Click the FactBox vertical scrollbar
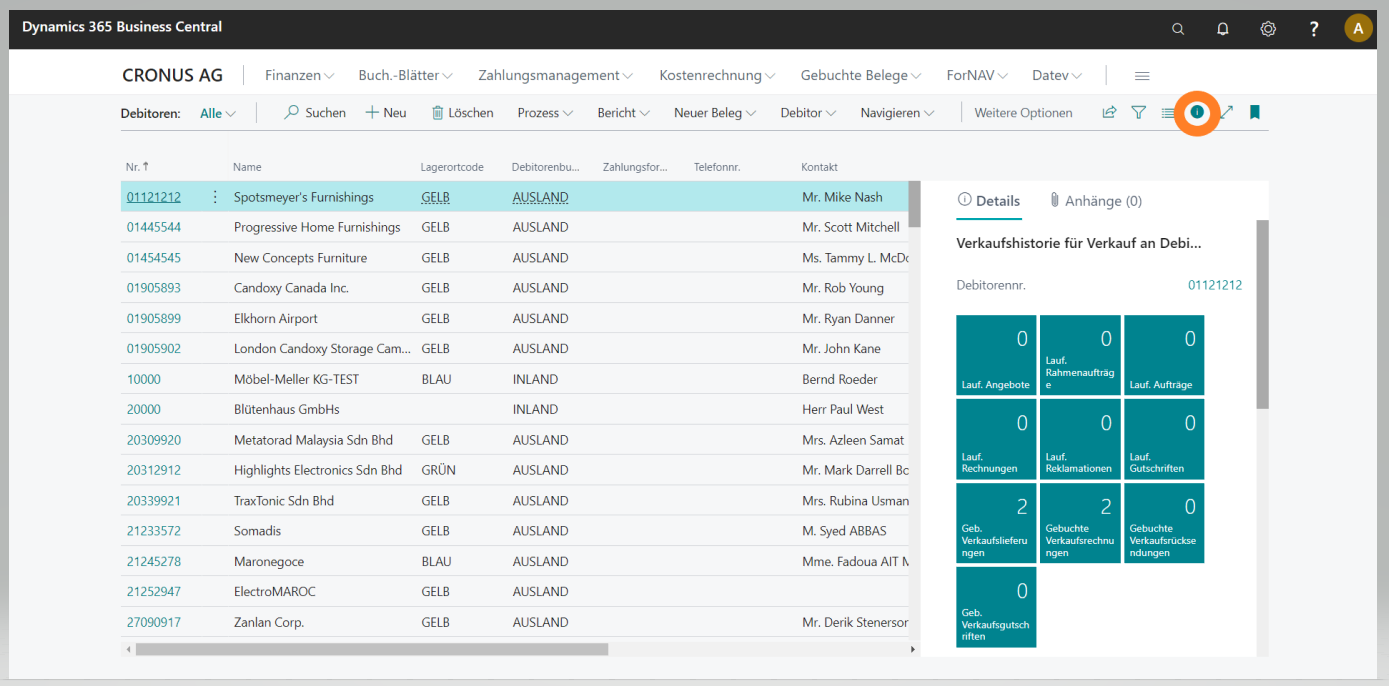This screenshot has width=1389, height=686. pyautogui.click(x=1262, y=314)
